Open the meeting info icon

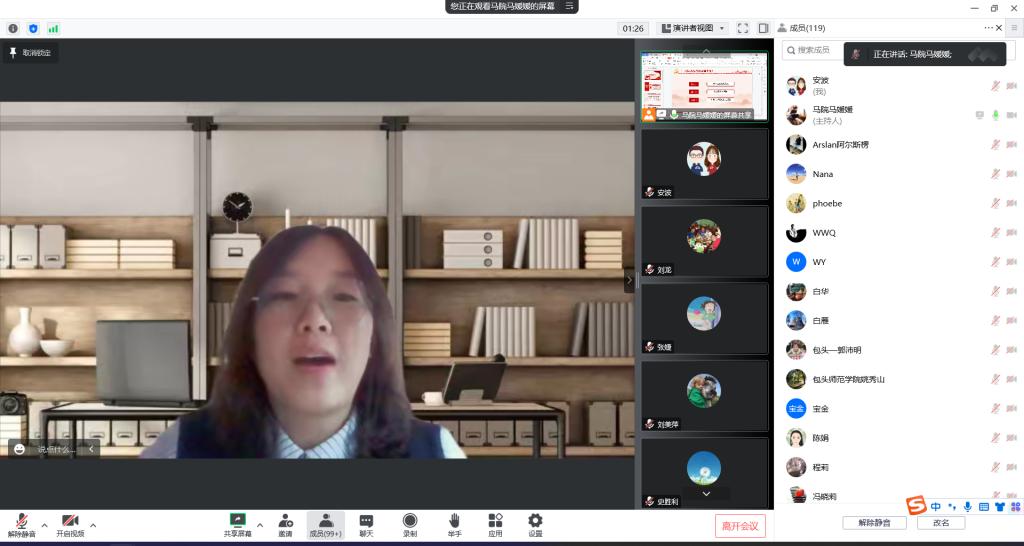click(13, 29)
